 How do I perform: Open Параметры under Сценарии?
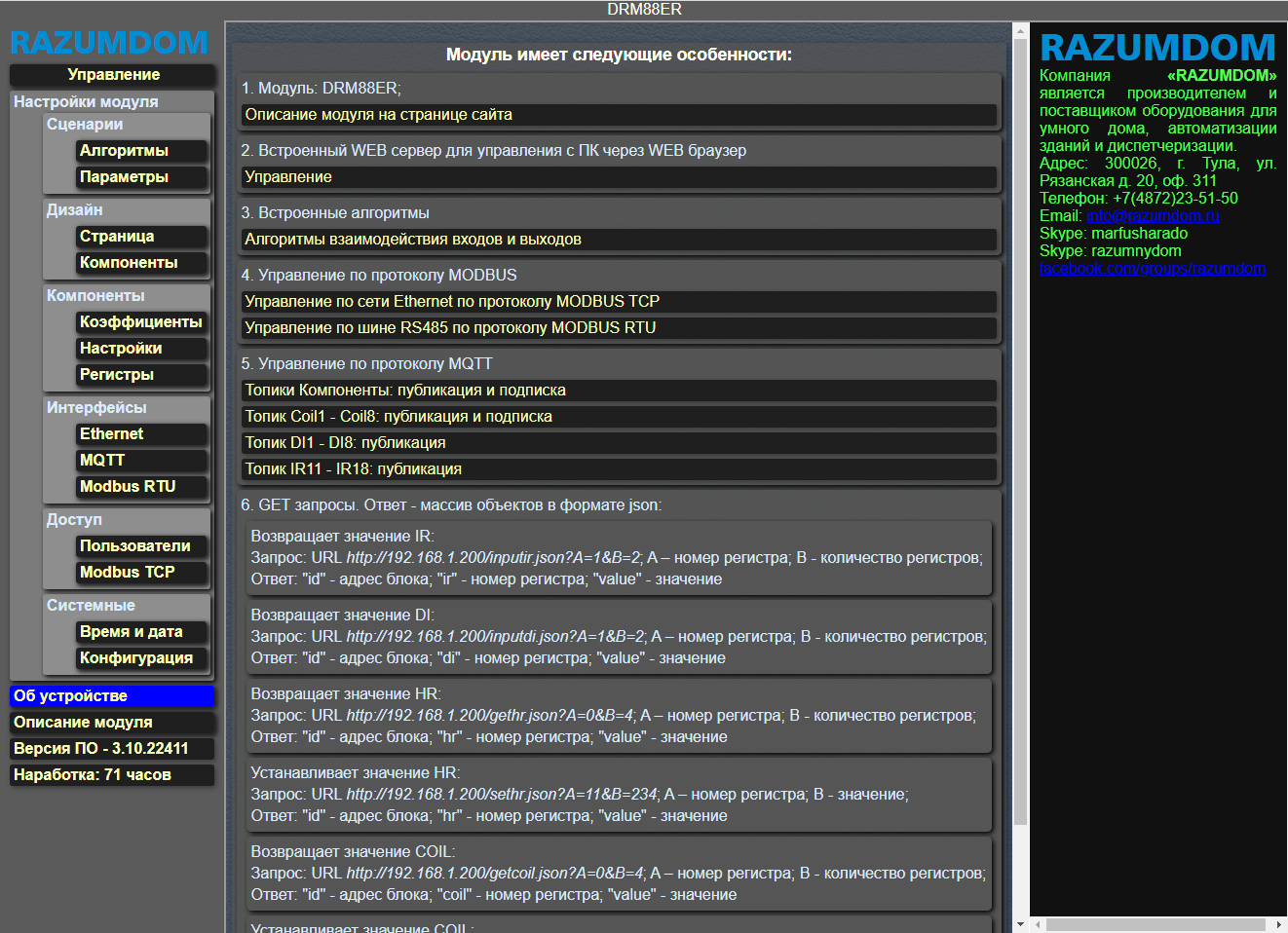coord(142,177)
